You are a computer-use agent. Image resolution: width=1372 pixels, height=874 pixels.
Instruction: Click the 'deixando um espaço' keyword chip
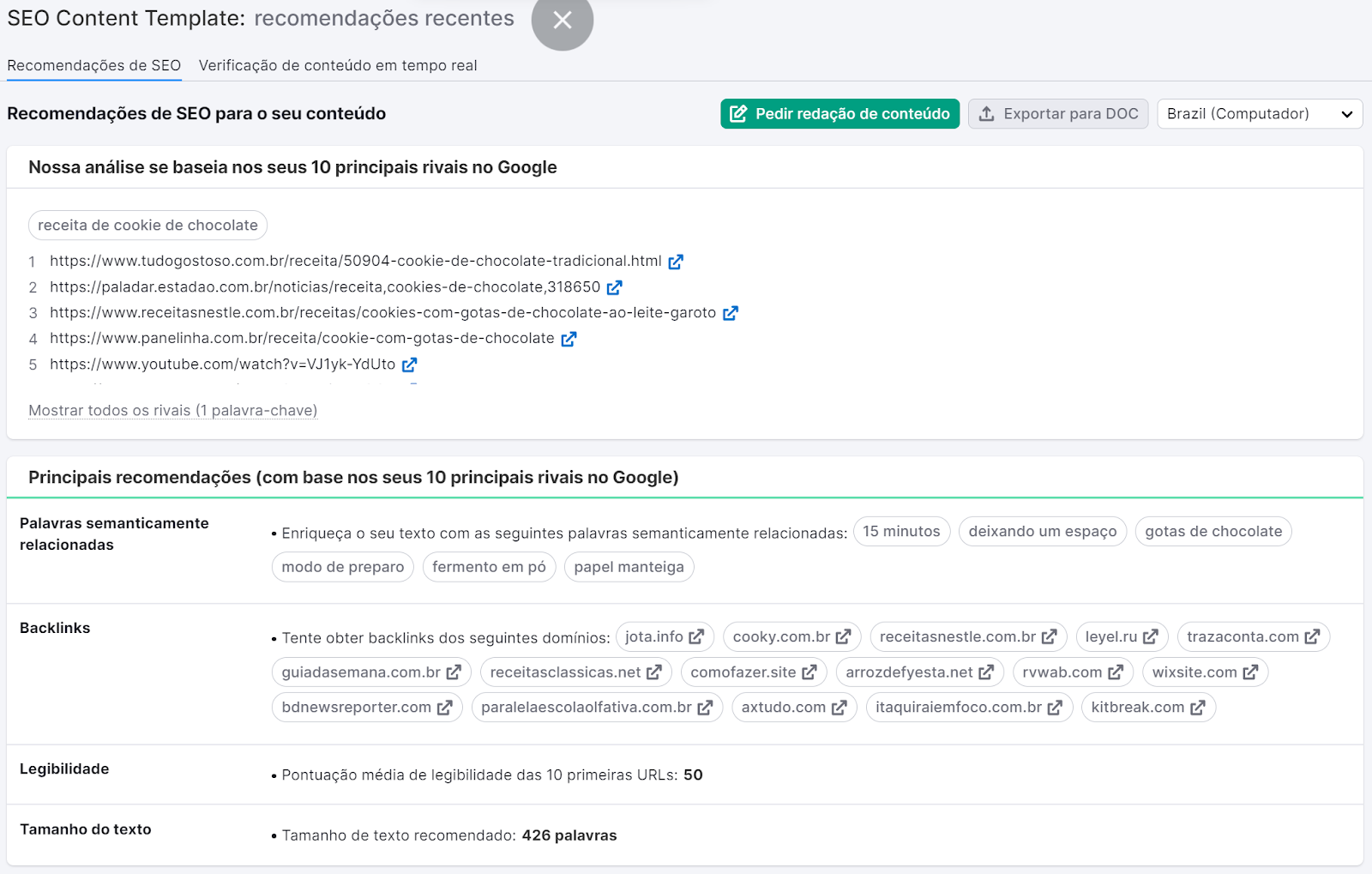pos(1043,531)
